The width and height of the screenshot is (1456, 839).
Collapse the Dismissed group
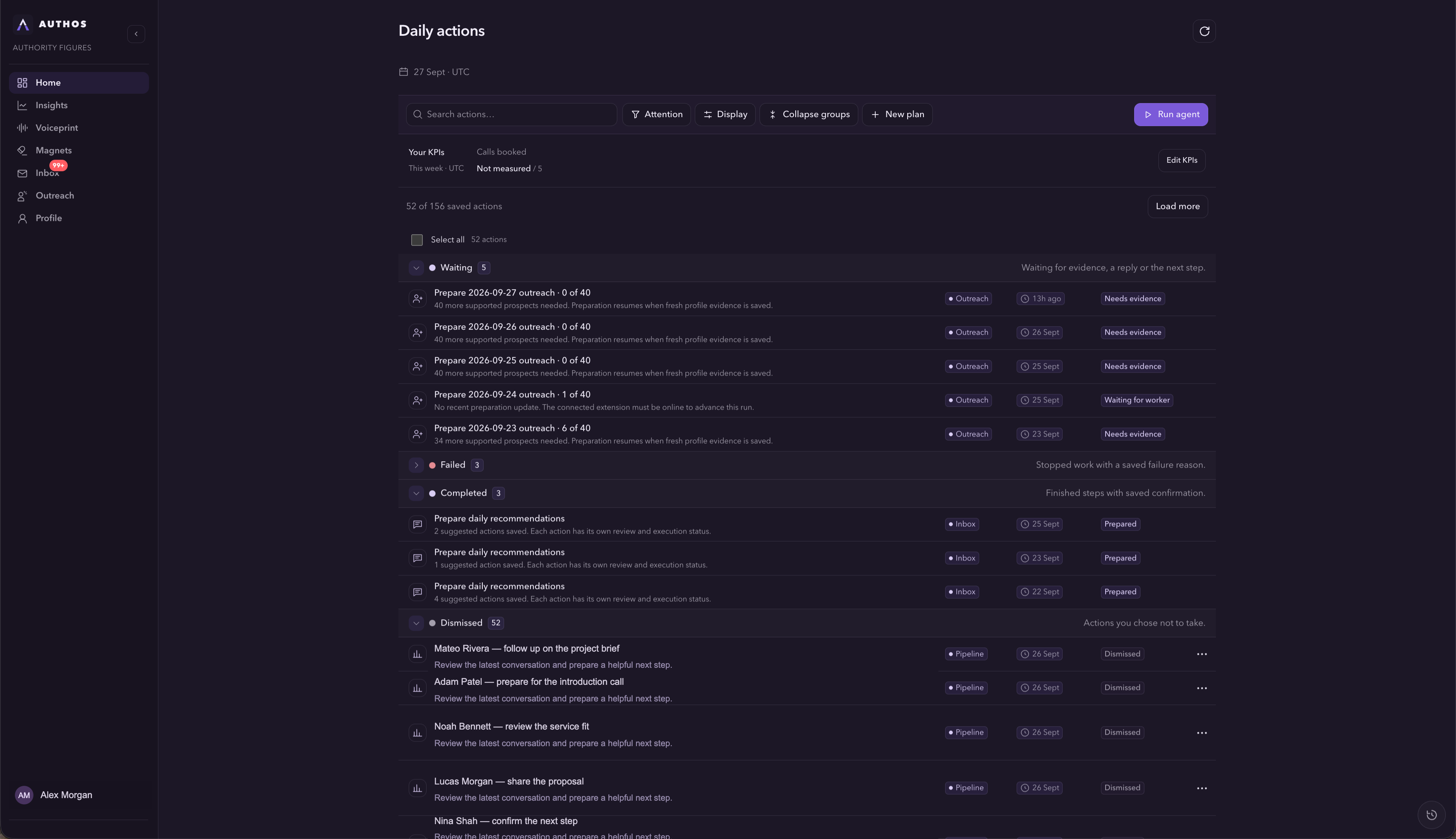(x=416, y=623)
